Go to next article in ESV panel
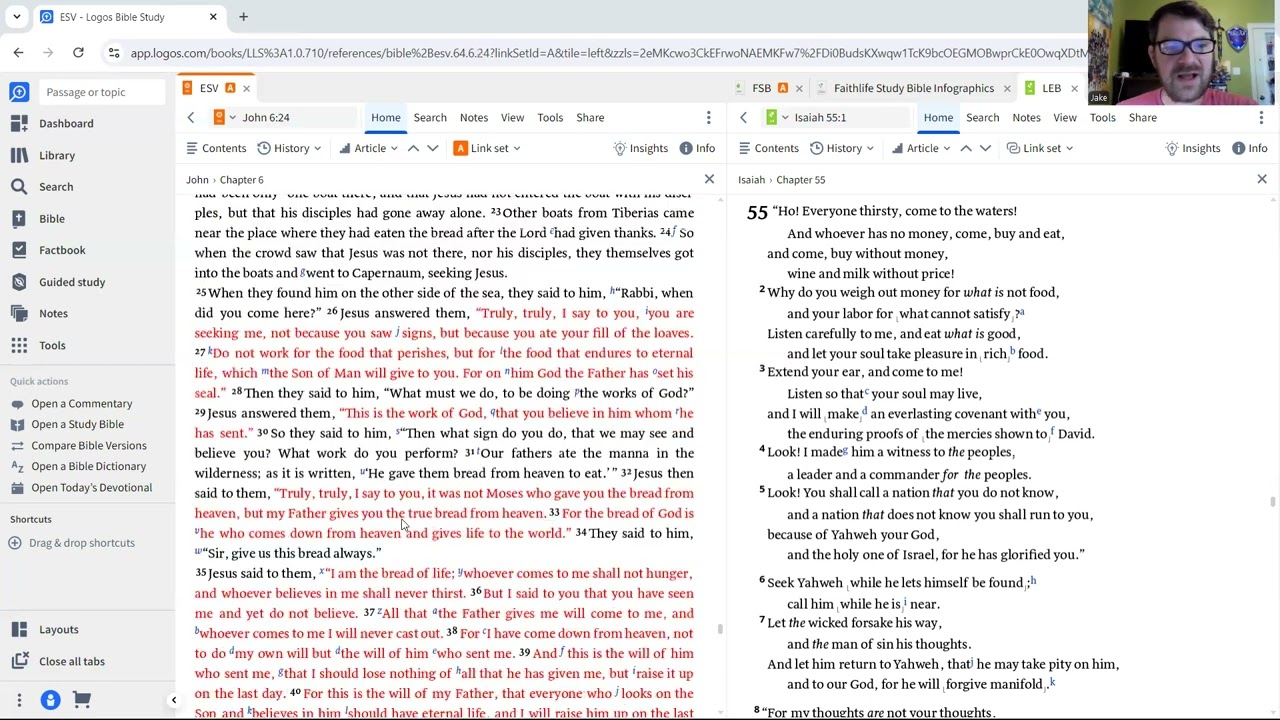Image resolution: width=1280 pixels, height=720 pixels. click(432, 148)
